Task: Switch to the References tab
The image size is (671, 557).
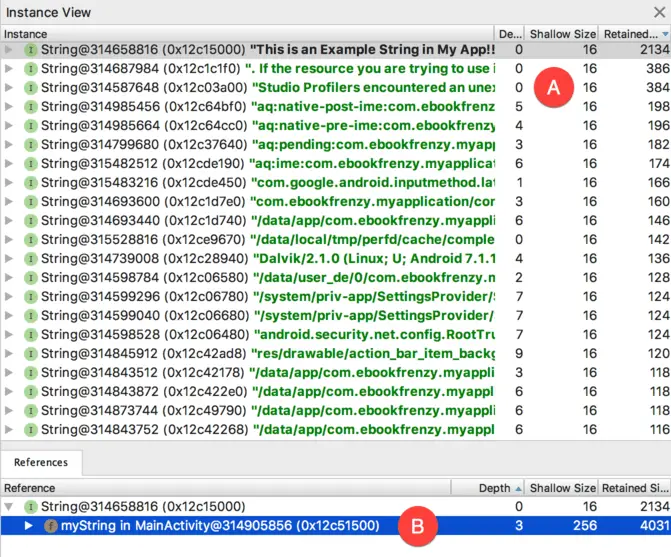Action: pos(41,462)
